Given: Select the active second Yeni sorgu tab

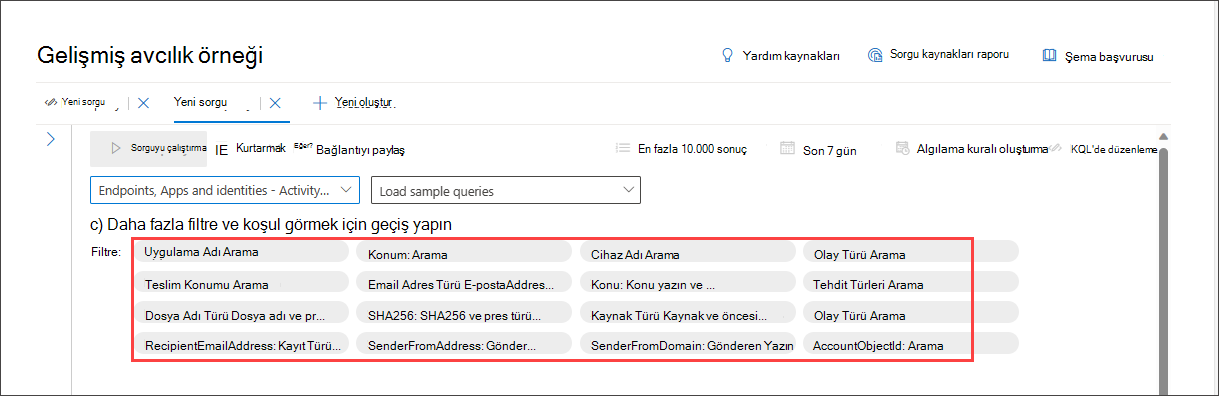Looking at the screenshot, I should [x=201, y=102].
